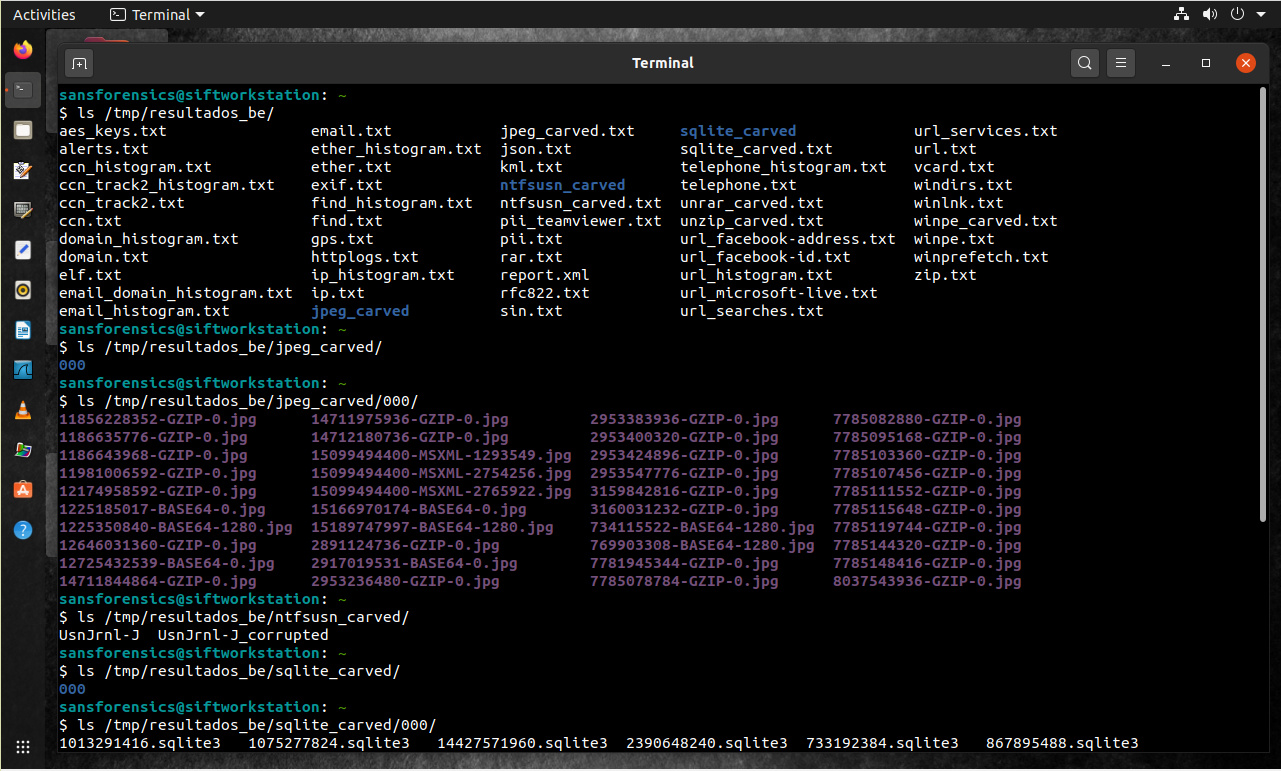Open a new terminal tab
The image size is (1281, 771).
coord(79,63)
